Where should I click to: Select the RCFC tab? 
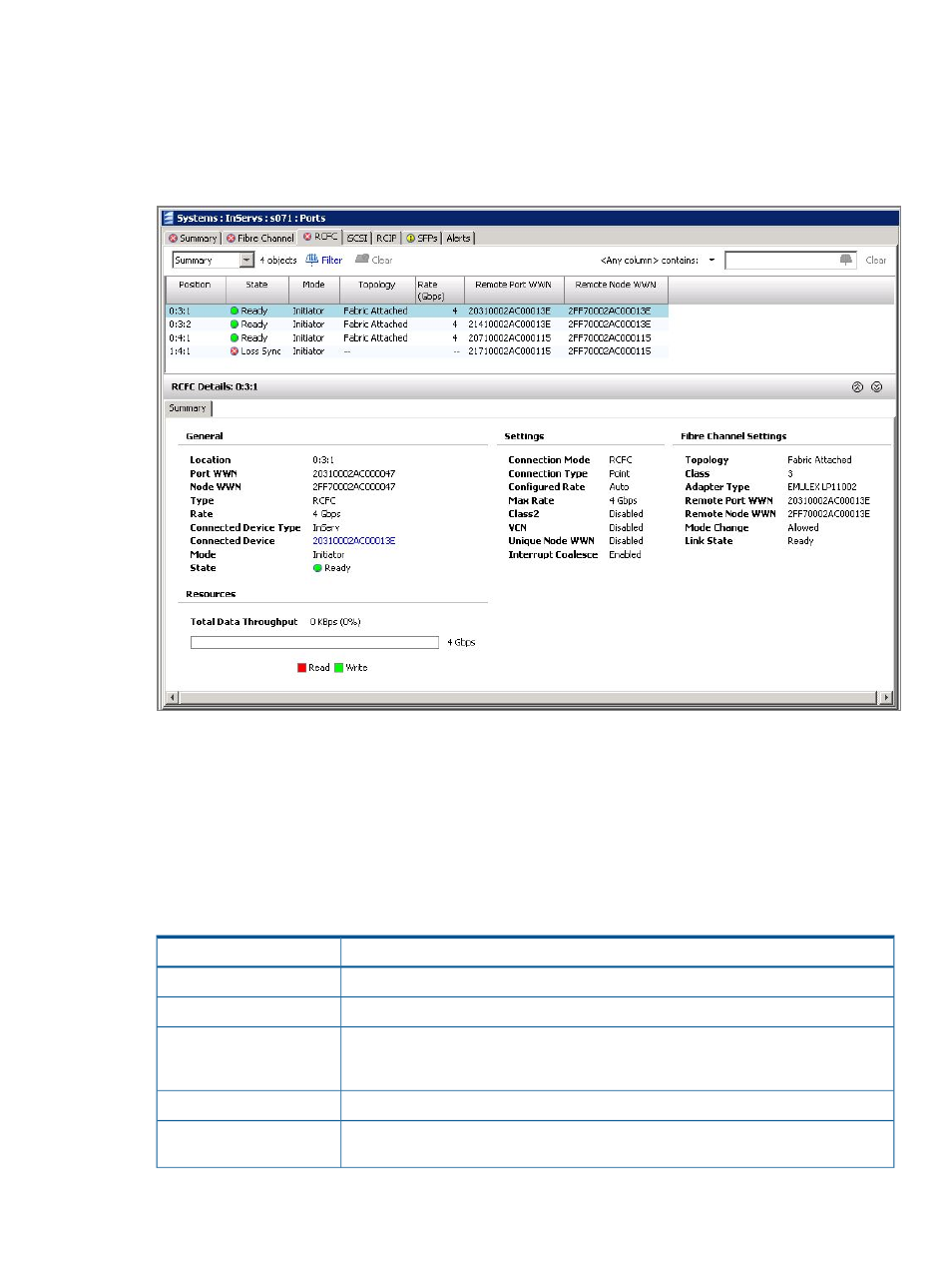coord(320,238)
